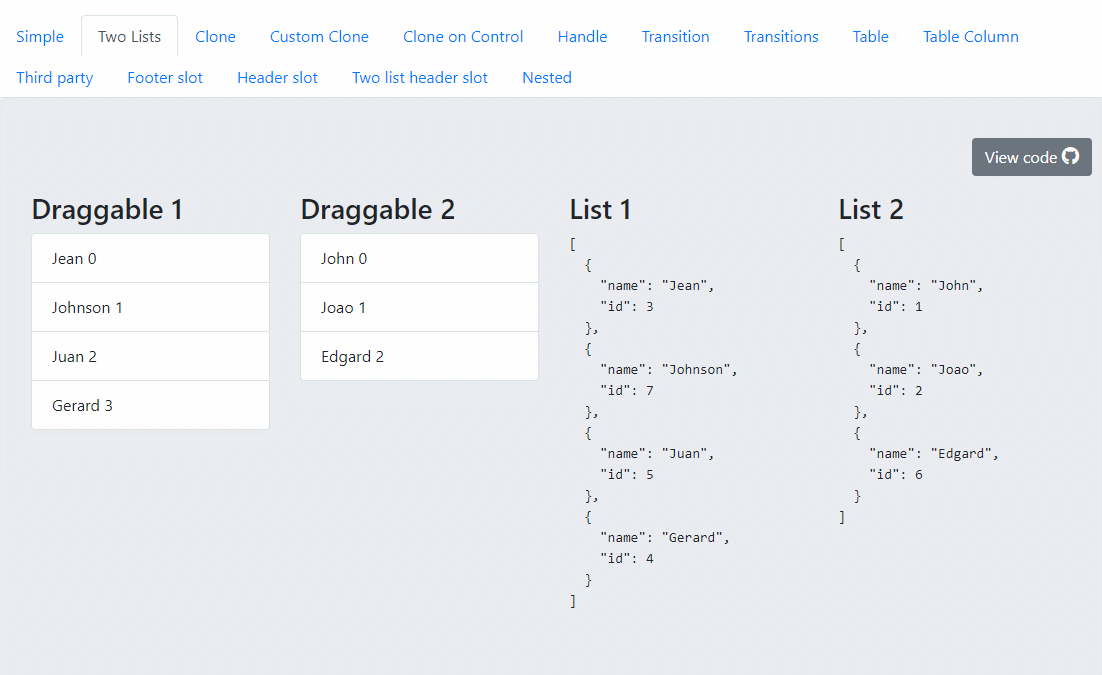This screenshot has width=1102, height=675.
Task: Open the Simple tab
Action: click(40, 37)
